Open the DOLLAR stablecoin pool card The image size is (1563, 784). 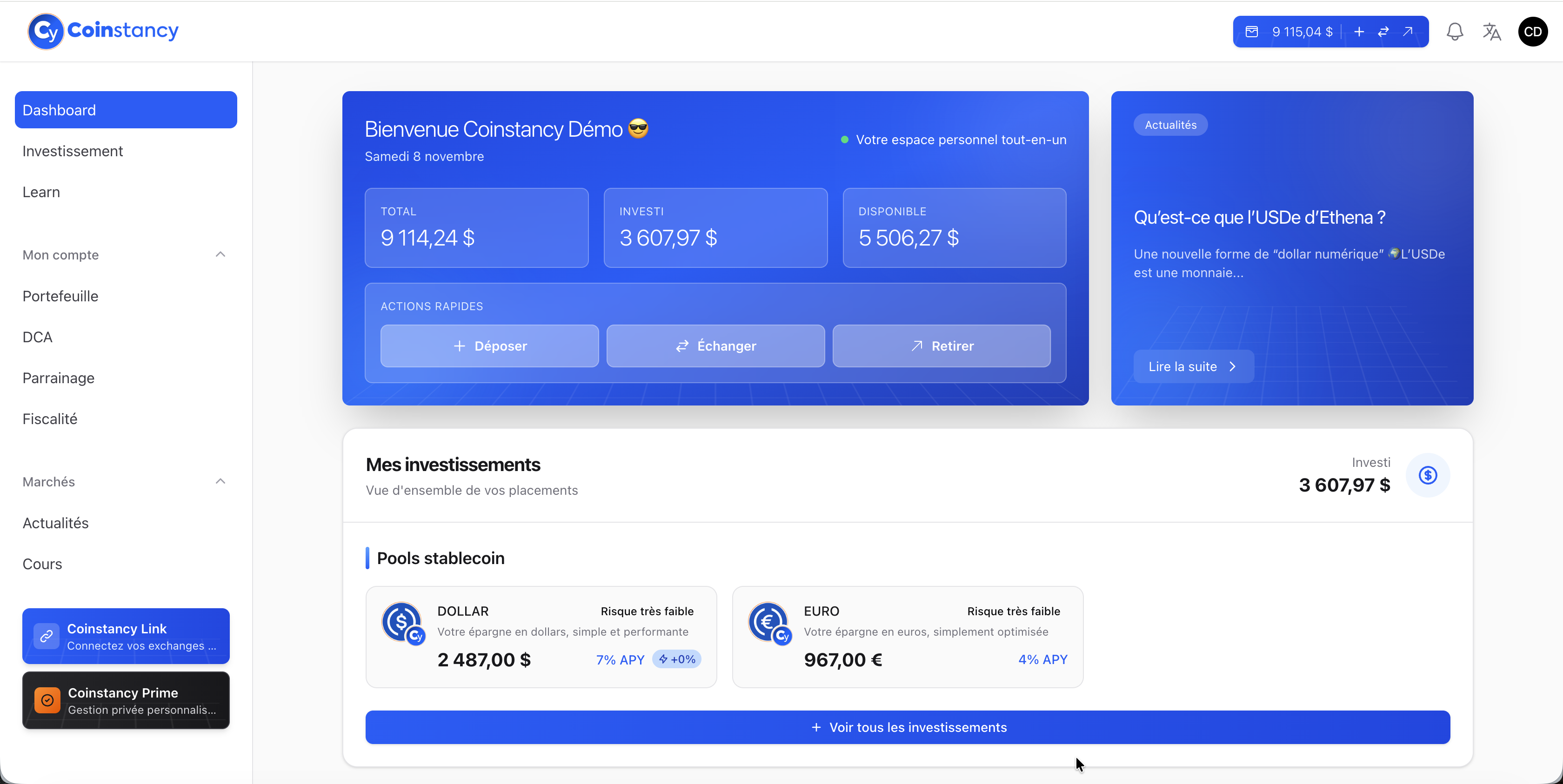pos(541,636)
